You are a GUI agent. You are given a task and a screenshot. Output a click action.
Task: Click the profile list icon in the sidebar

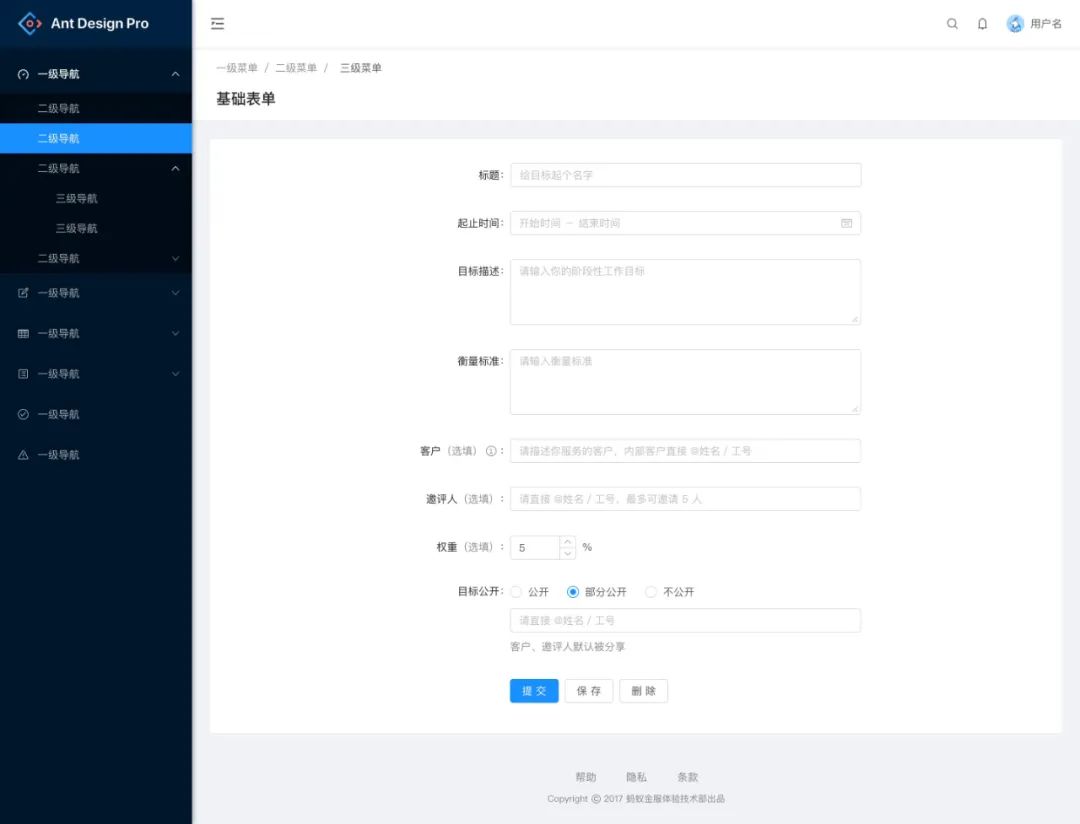pyautogui.click(x=23, y=373)
